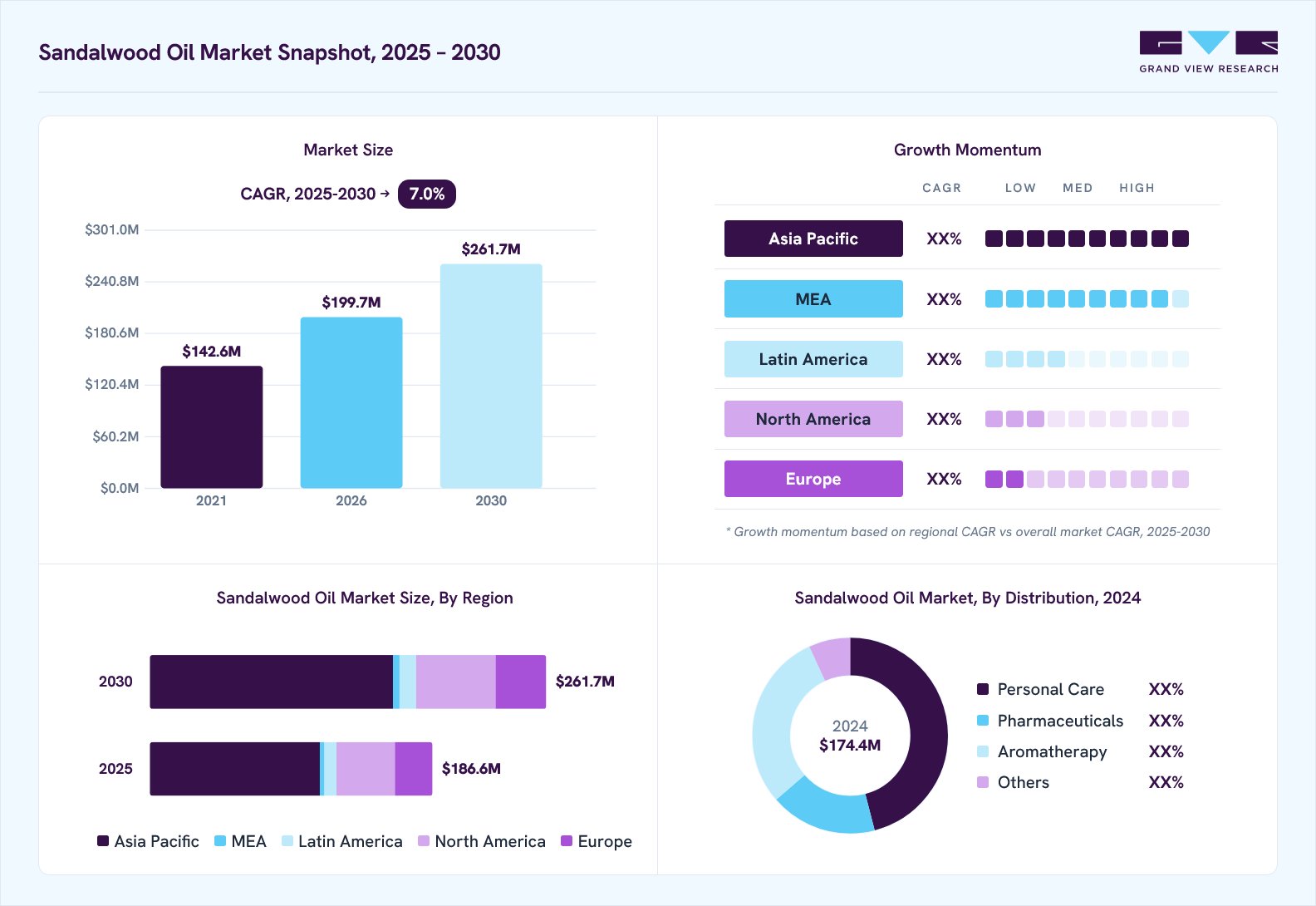Screen dimensions: 1316x906
Task: Click the $199.7M bar value label
Action: (x=351, y=303)
